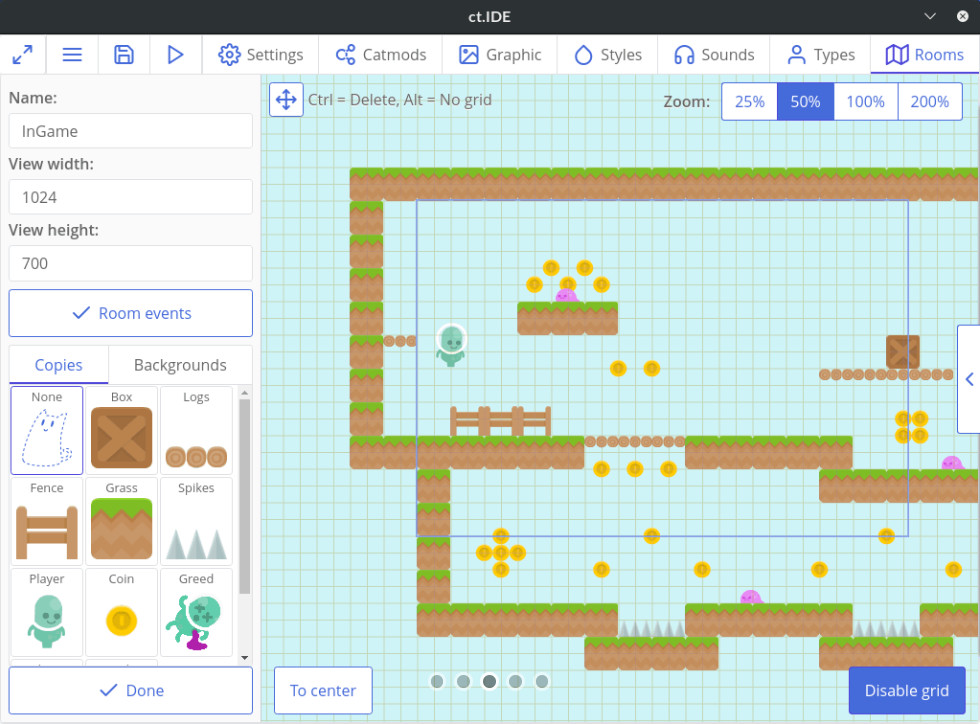This screenshot has width=980, height=724.
Task: Switch to Backgrounds tab
Action: 180,365
